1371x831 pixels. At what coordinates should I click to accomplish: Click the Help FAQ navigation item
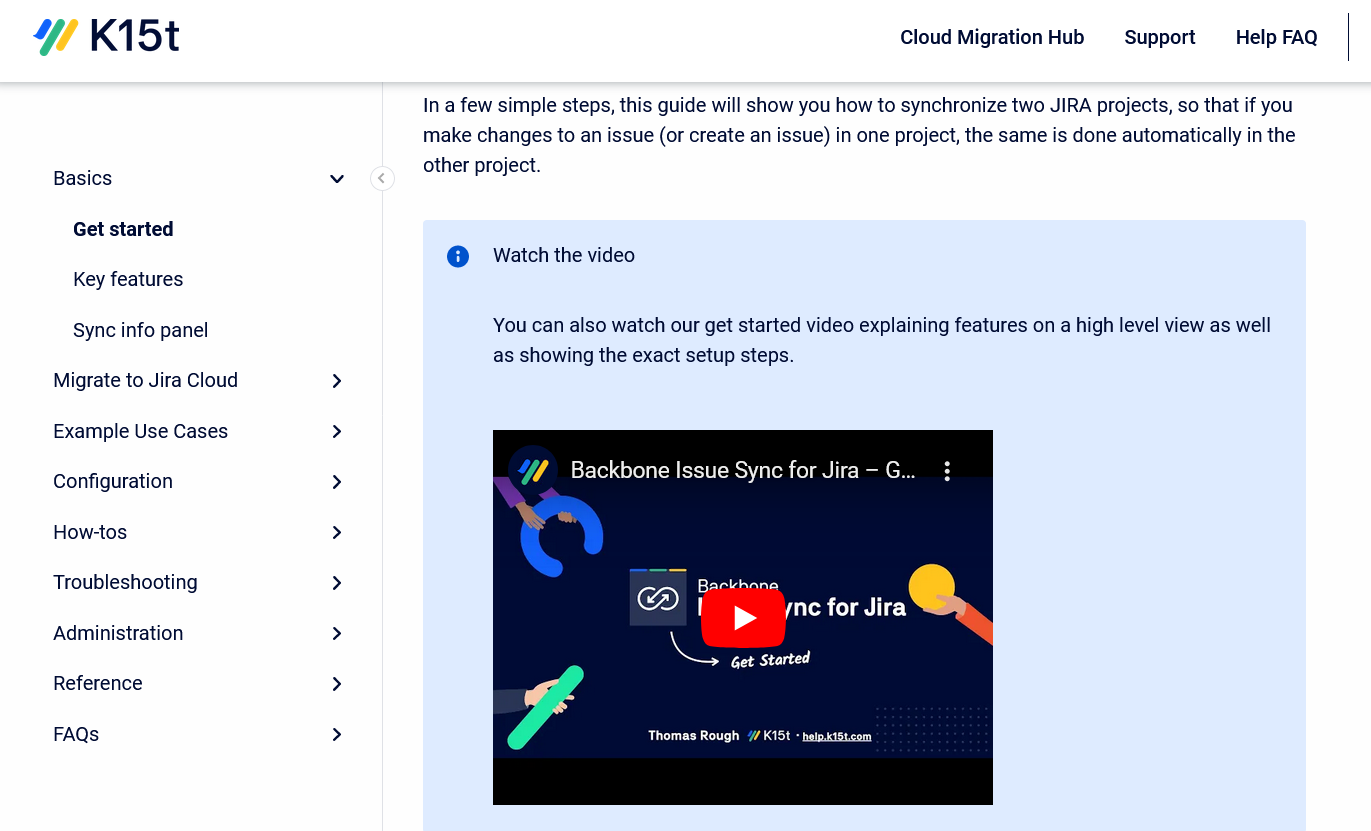1276,37
